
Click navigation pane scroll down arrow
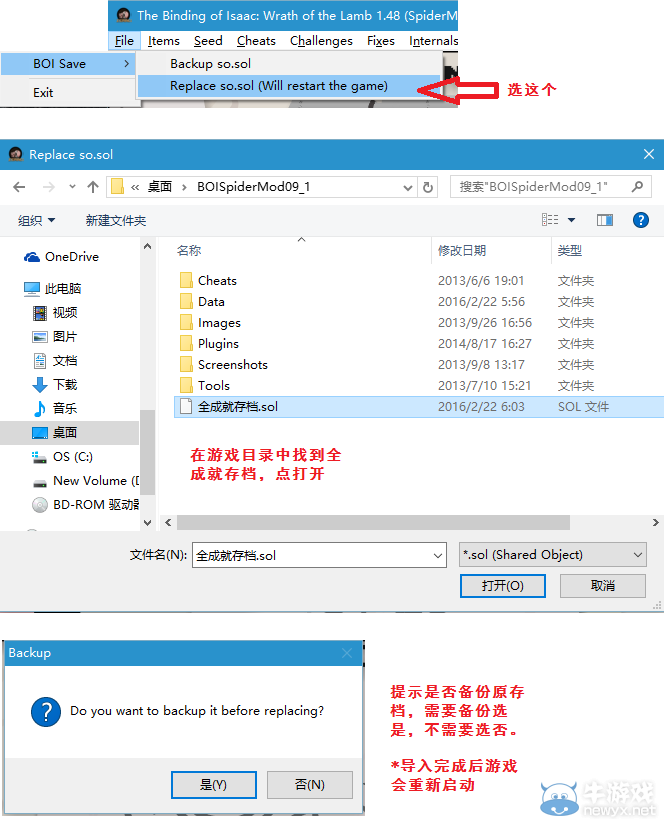[x=148, y=523]
